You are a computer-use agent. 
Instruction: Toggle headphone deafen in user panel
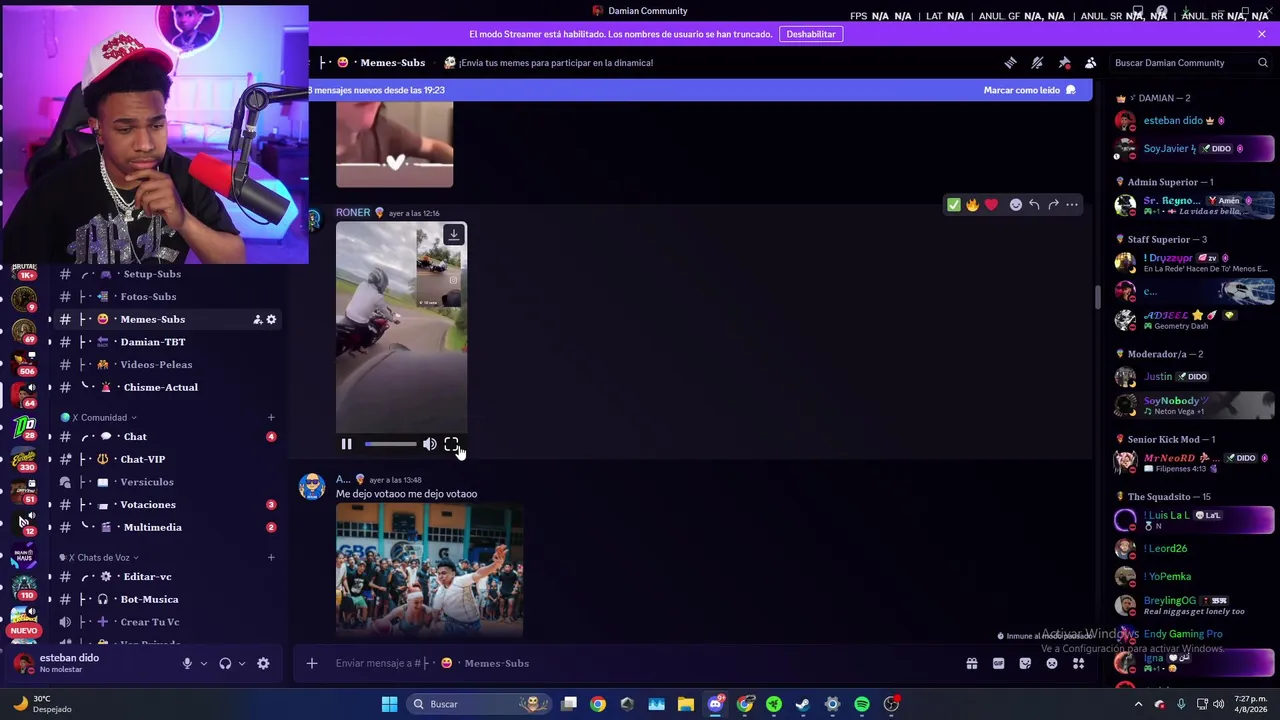[225, 663]
